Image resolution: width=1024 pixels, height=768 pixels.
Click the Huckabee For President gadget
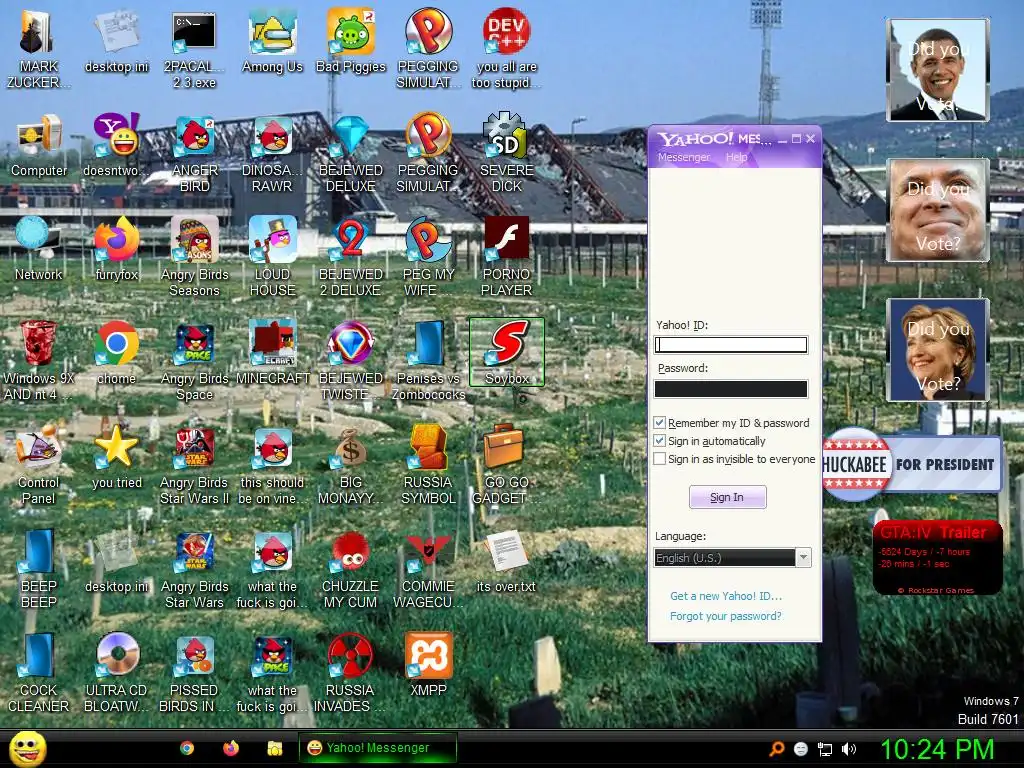tap(912, 464)
